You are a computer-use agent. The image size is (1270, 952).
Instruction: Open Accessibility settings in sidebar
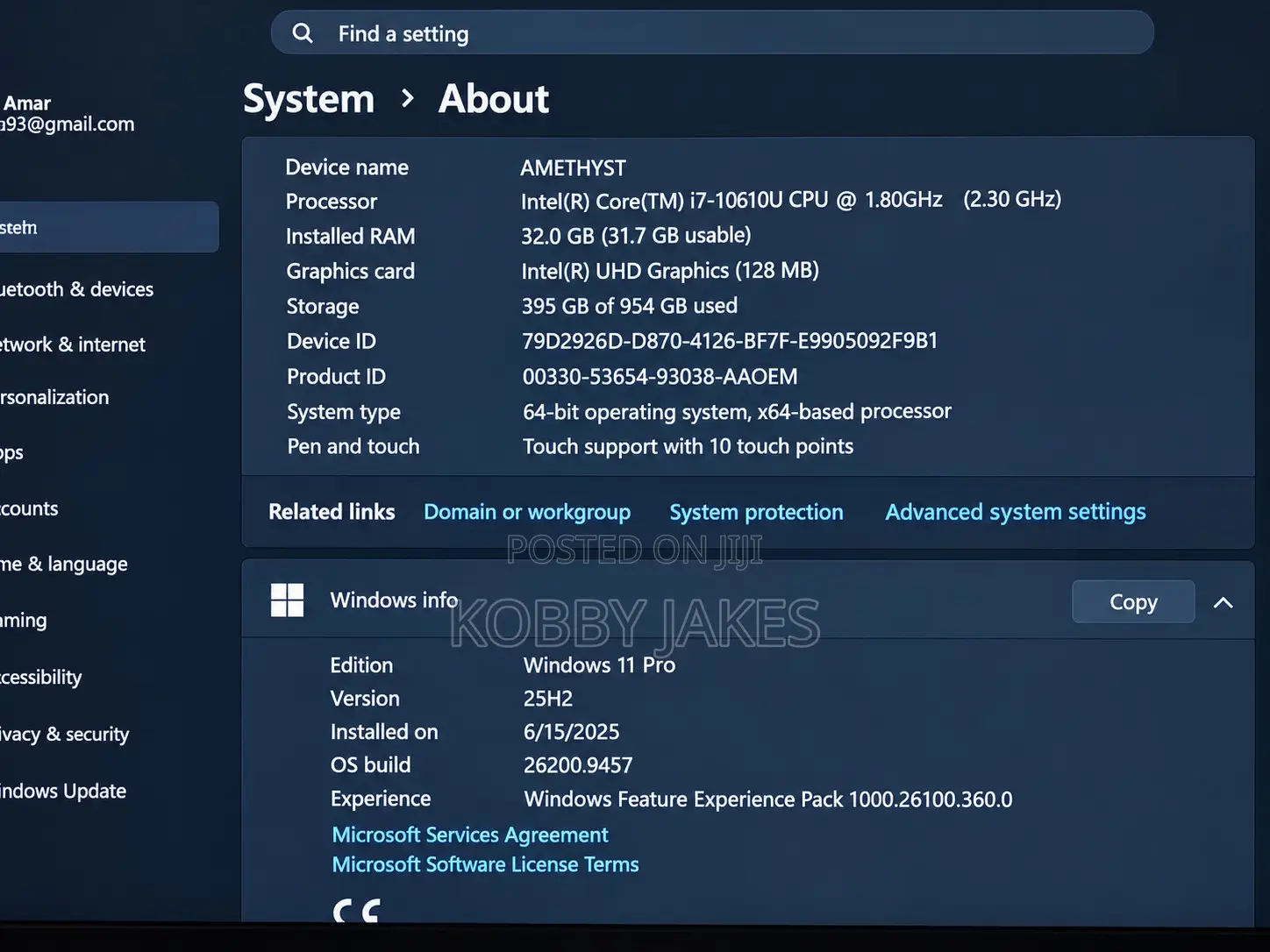[x=41, y=677]
